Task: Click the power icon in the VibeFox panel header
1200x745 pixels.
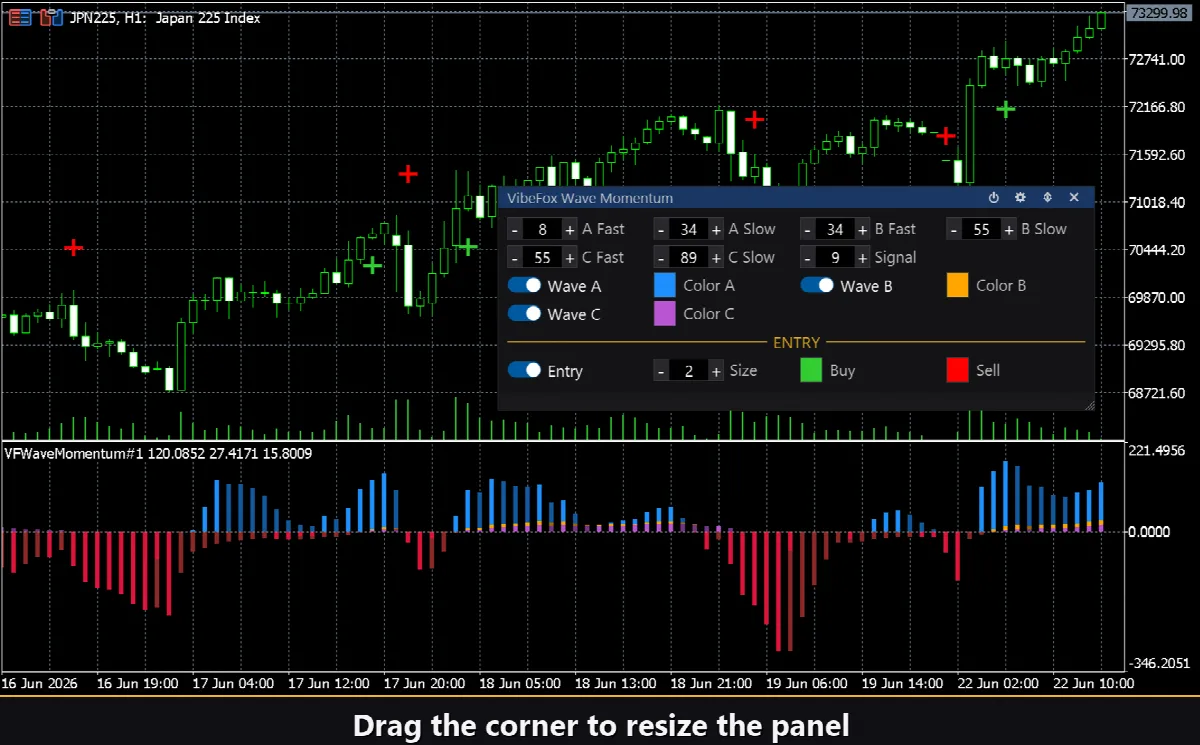Action: click(994, 198)
